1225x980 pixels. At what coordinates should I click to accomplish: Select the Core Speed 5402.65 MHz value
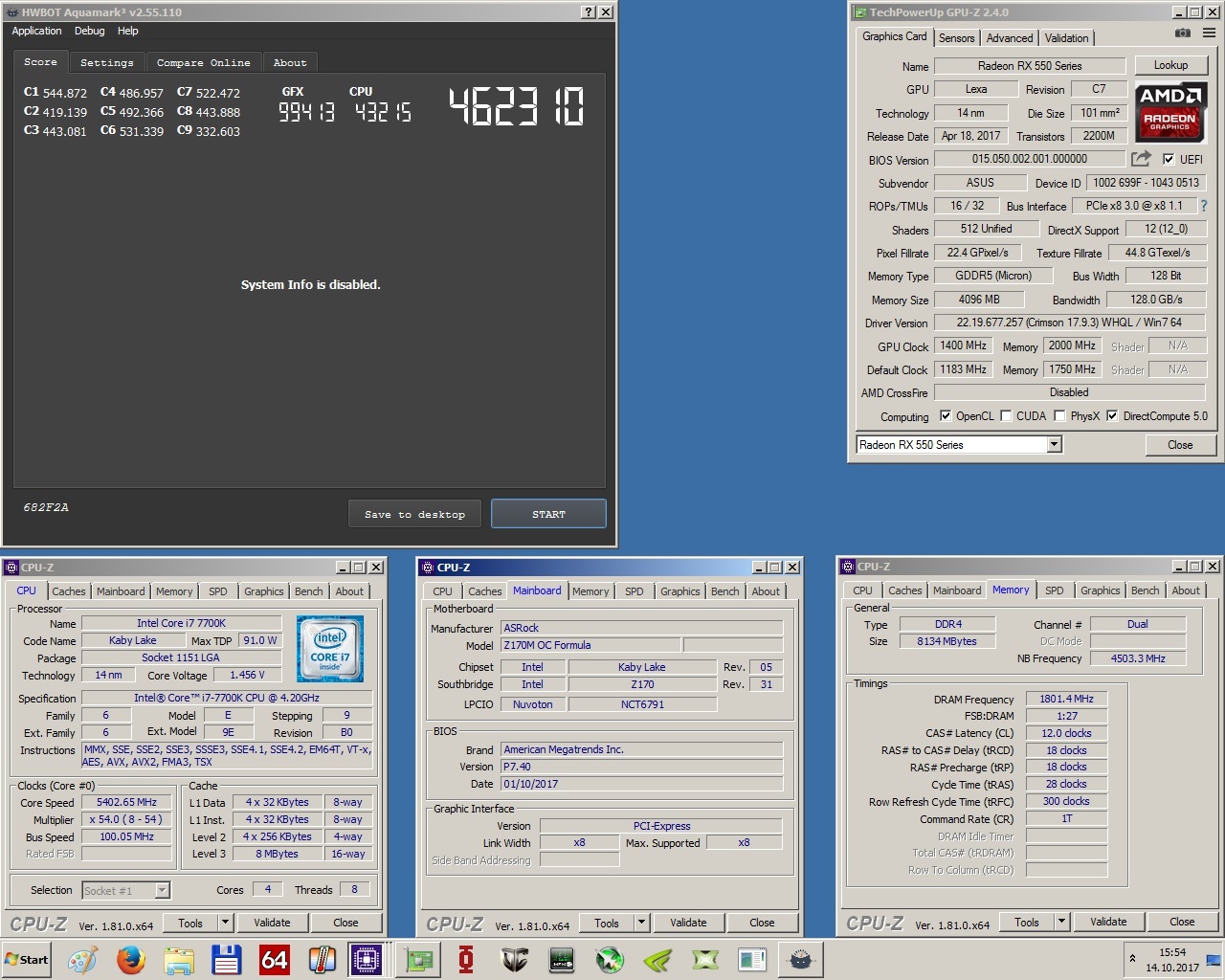coord(126,802)
